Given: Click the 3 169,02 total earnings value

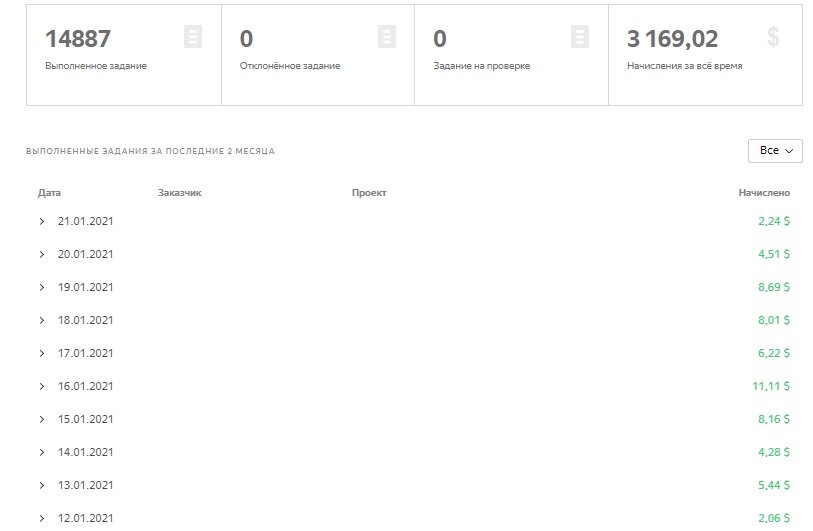Looking at the screenshot, I should point(672,39).
